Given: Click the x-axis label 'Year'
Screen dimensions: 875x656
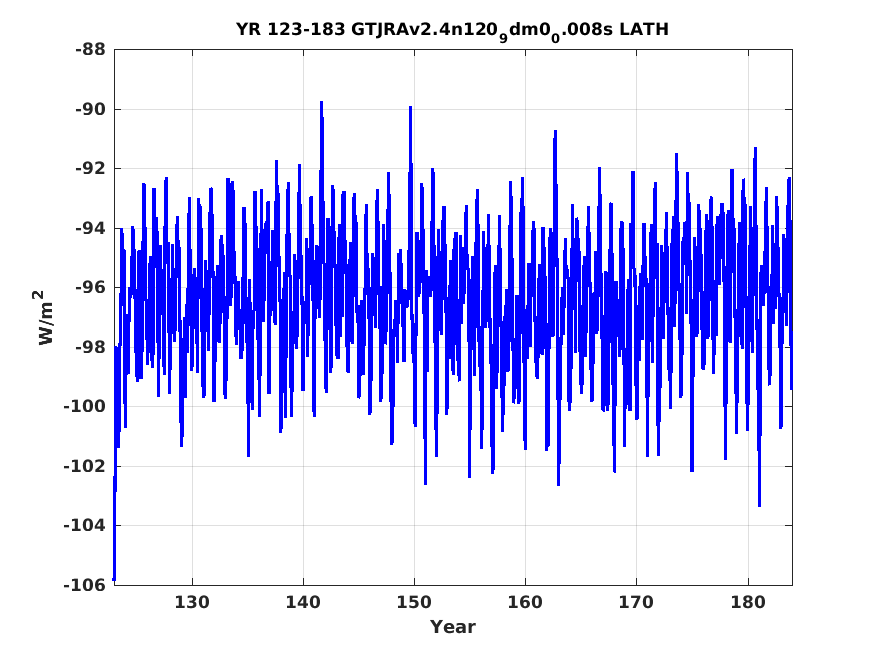Looking at the screenshot, I should 453,627.
